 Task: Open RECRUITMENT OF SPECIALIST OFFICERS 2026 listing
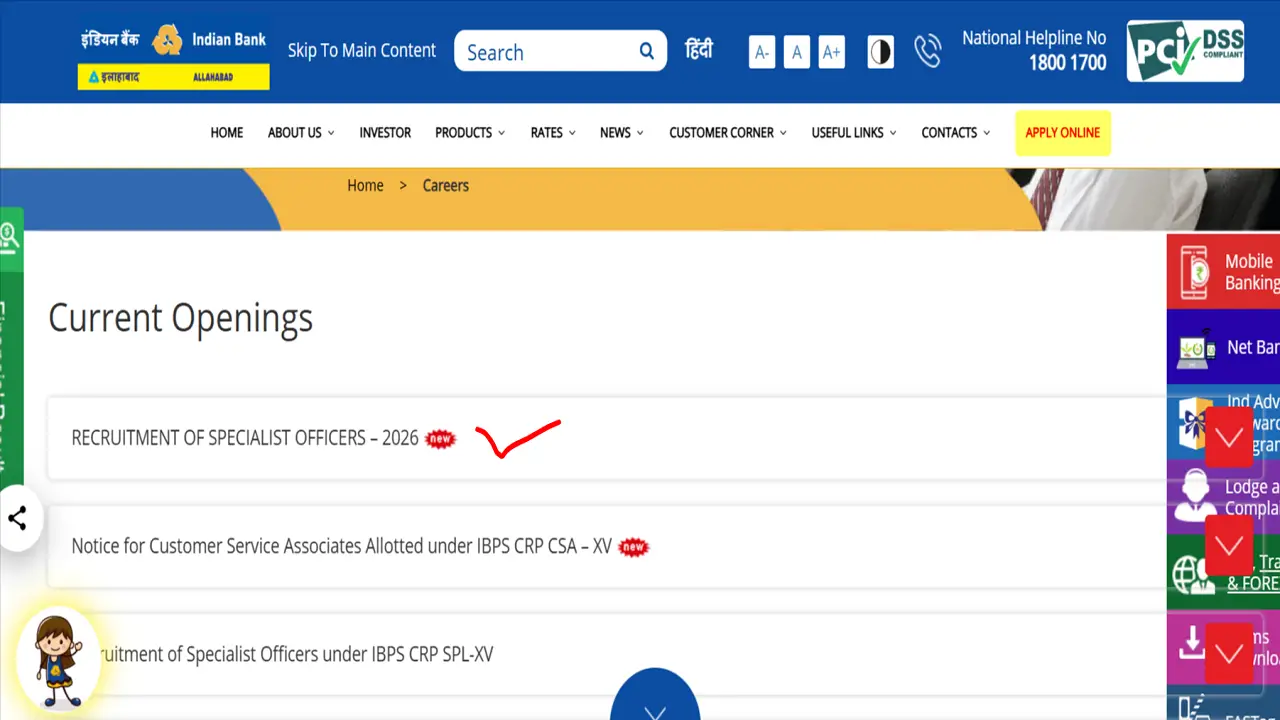coord(245,438)
